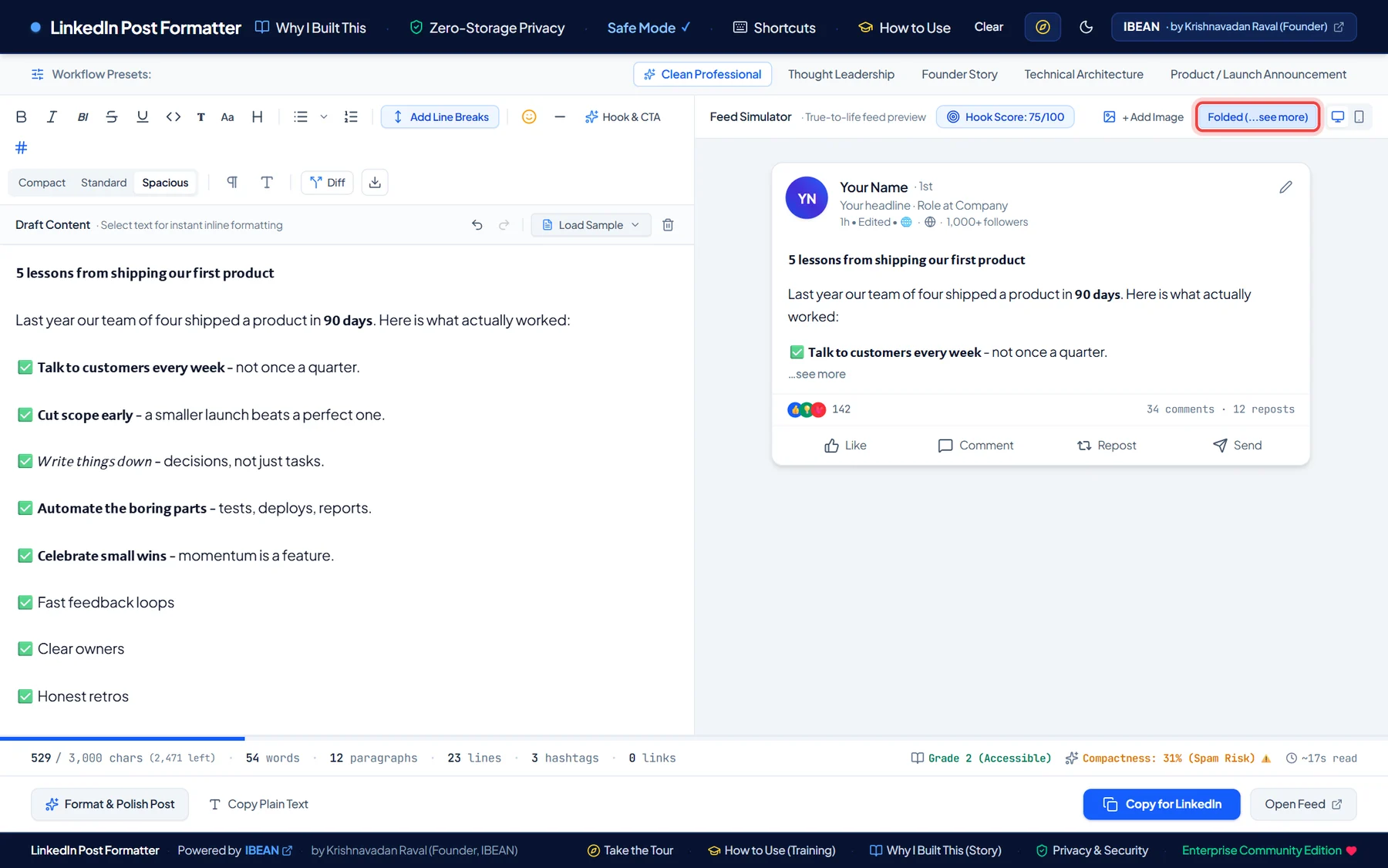Screen dimensions: 1388x868
Task: Switch to desktop preview monitor icon
Action: tap(1338, 116)
